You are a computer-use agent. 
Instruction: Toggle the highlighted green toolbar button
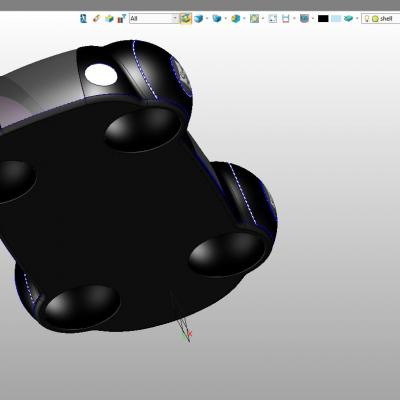(x=186, y=18)
